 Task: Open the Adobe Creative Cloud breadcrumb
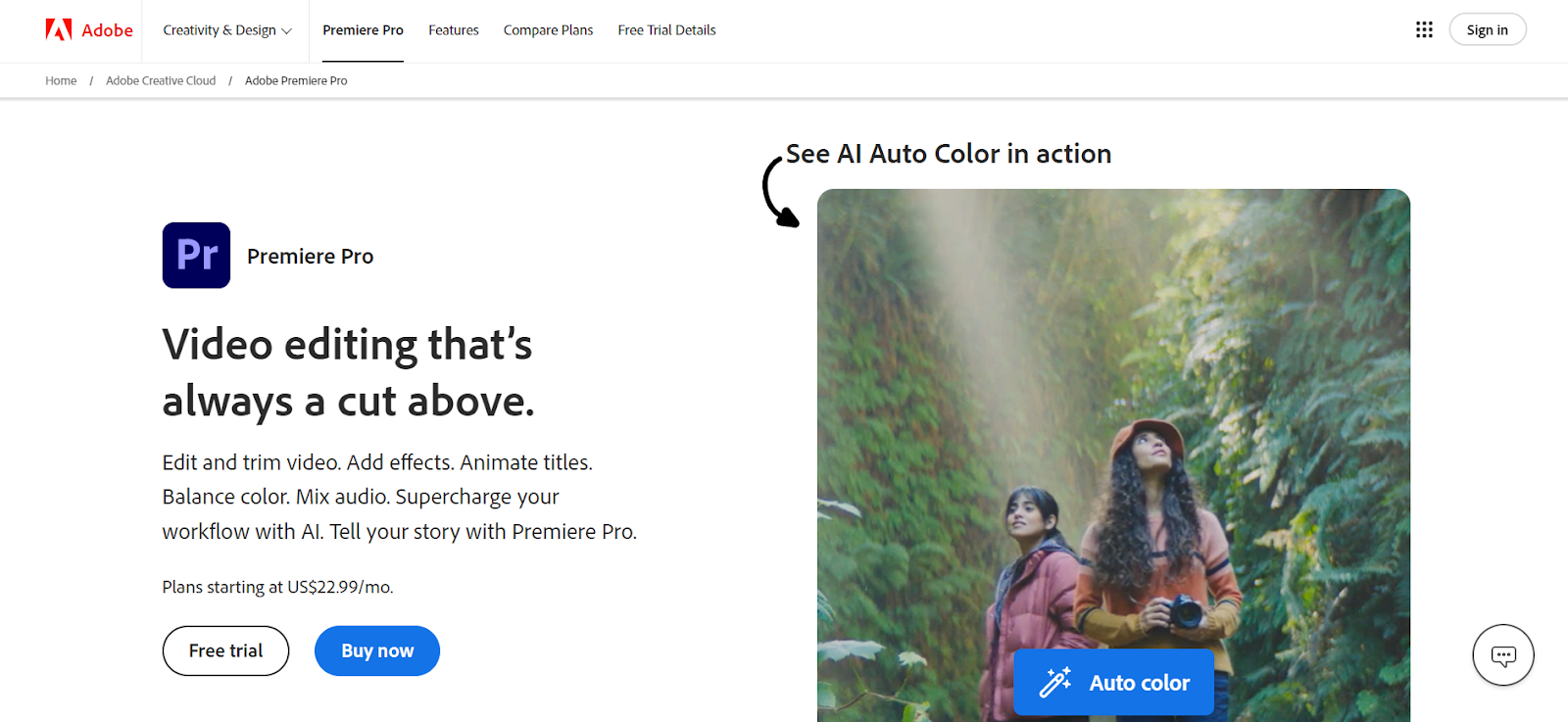point(161,81)
